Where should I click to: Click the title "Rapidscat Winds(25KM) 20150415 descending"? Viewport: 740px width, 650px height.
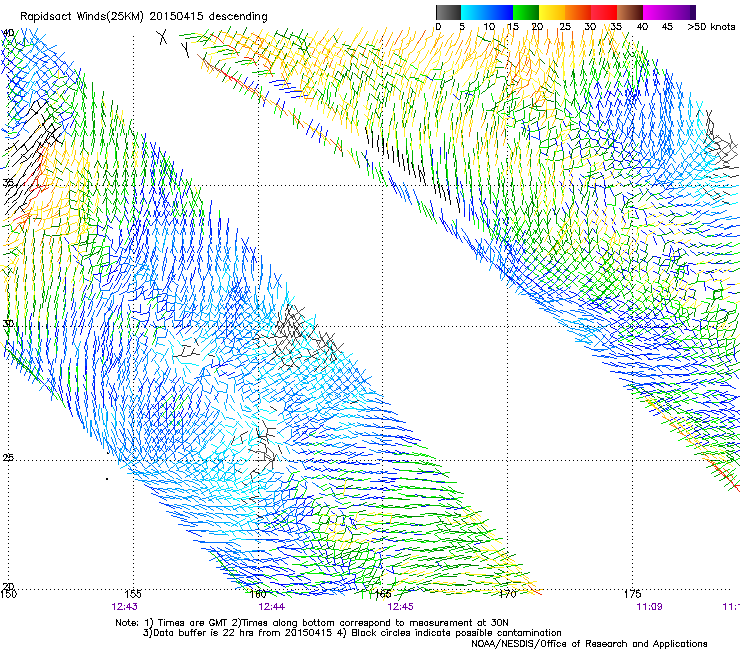(143, 16)
